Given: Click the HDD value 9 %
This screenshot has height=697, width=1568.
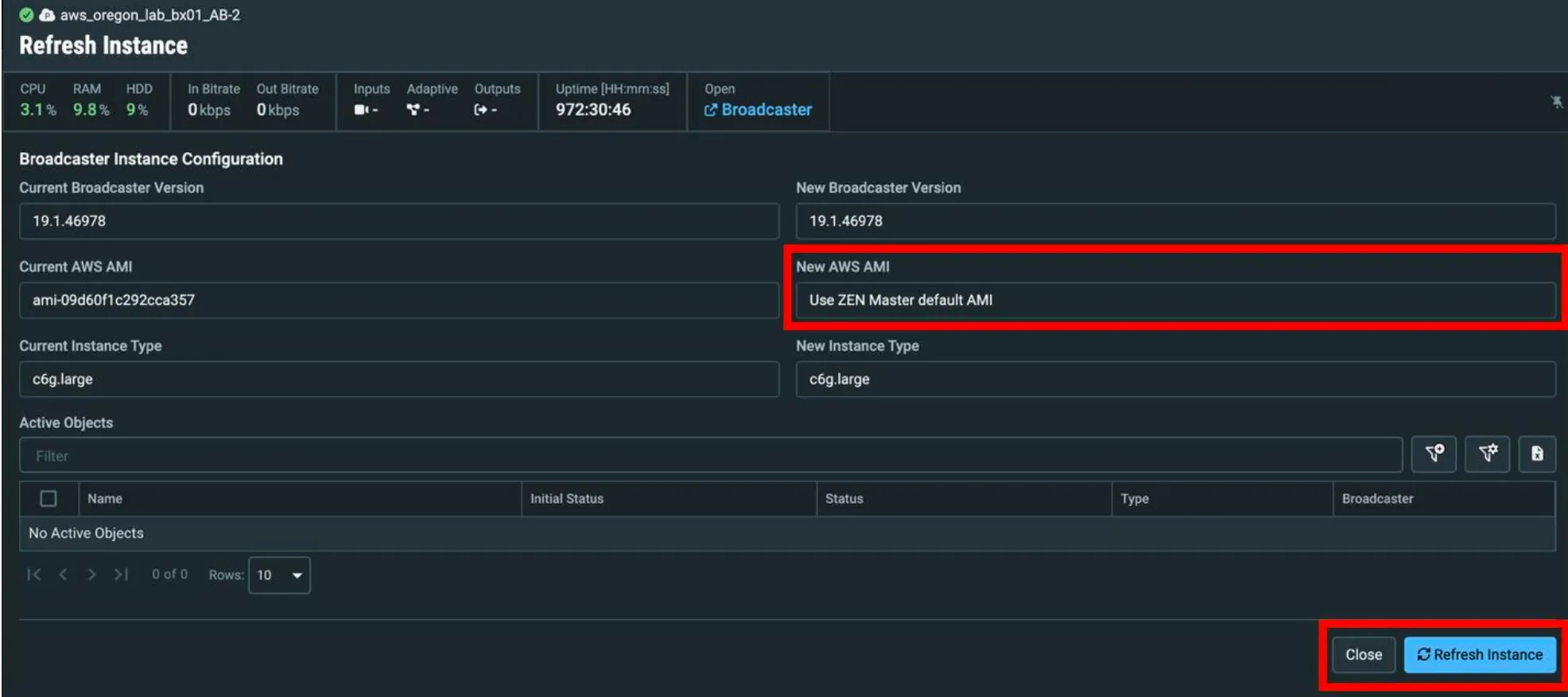Looking at the screenshot, I should pos(137,110).
